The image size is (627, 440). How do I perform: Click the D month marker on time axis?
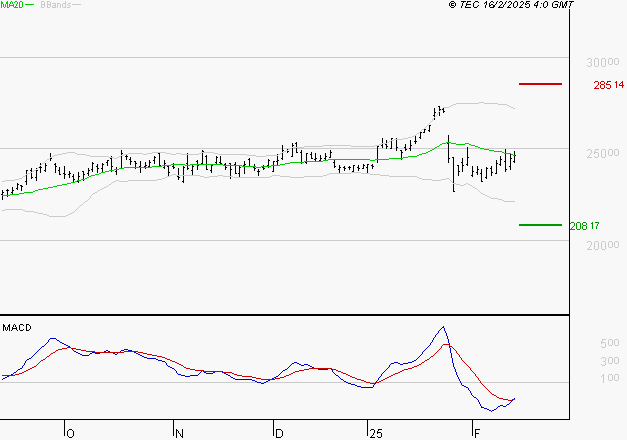(x=279, y=433)
